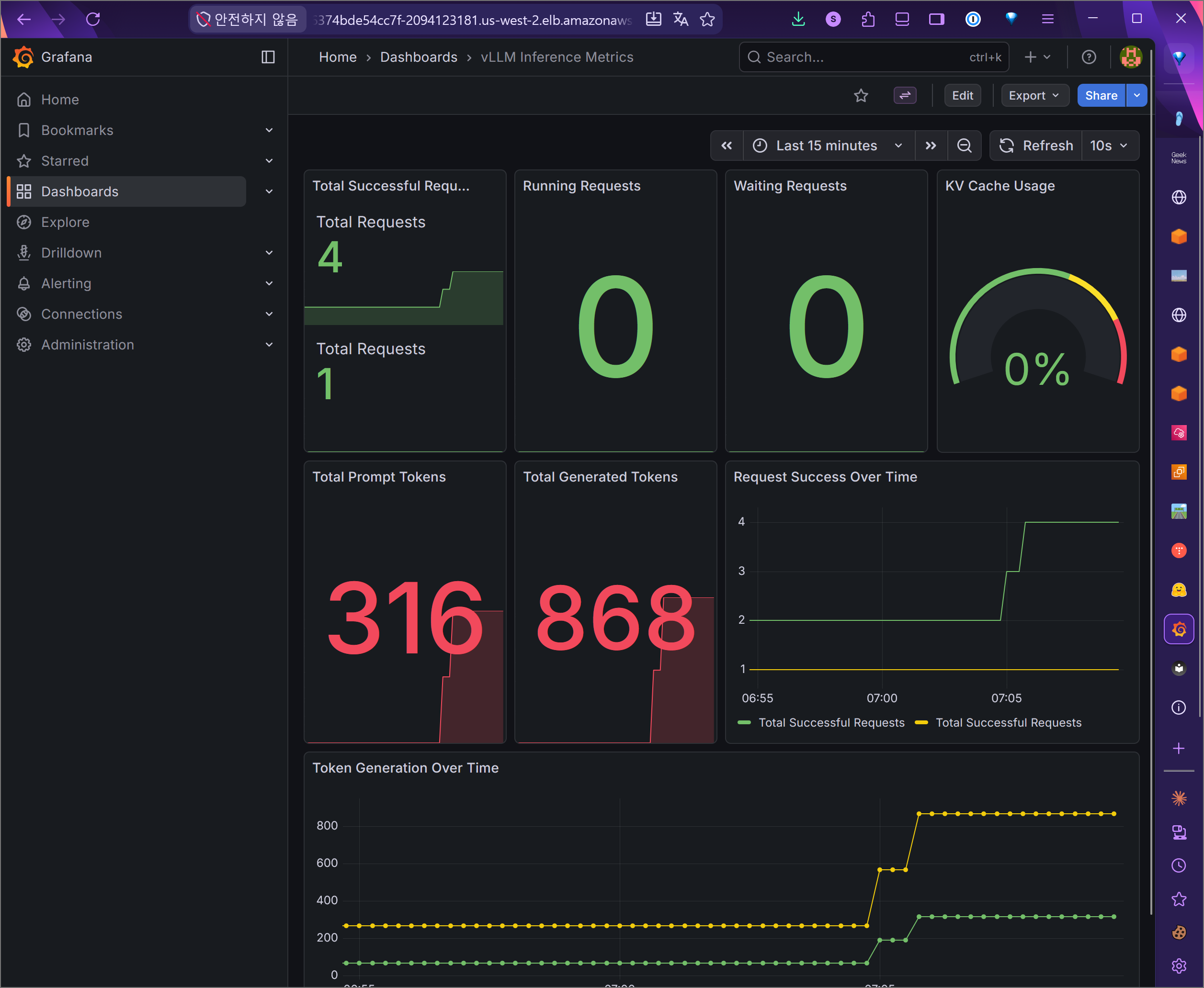Open the plus New menu

[1037, 57]
